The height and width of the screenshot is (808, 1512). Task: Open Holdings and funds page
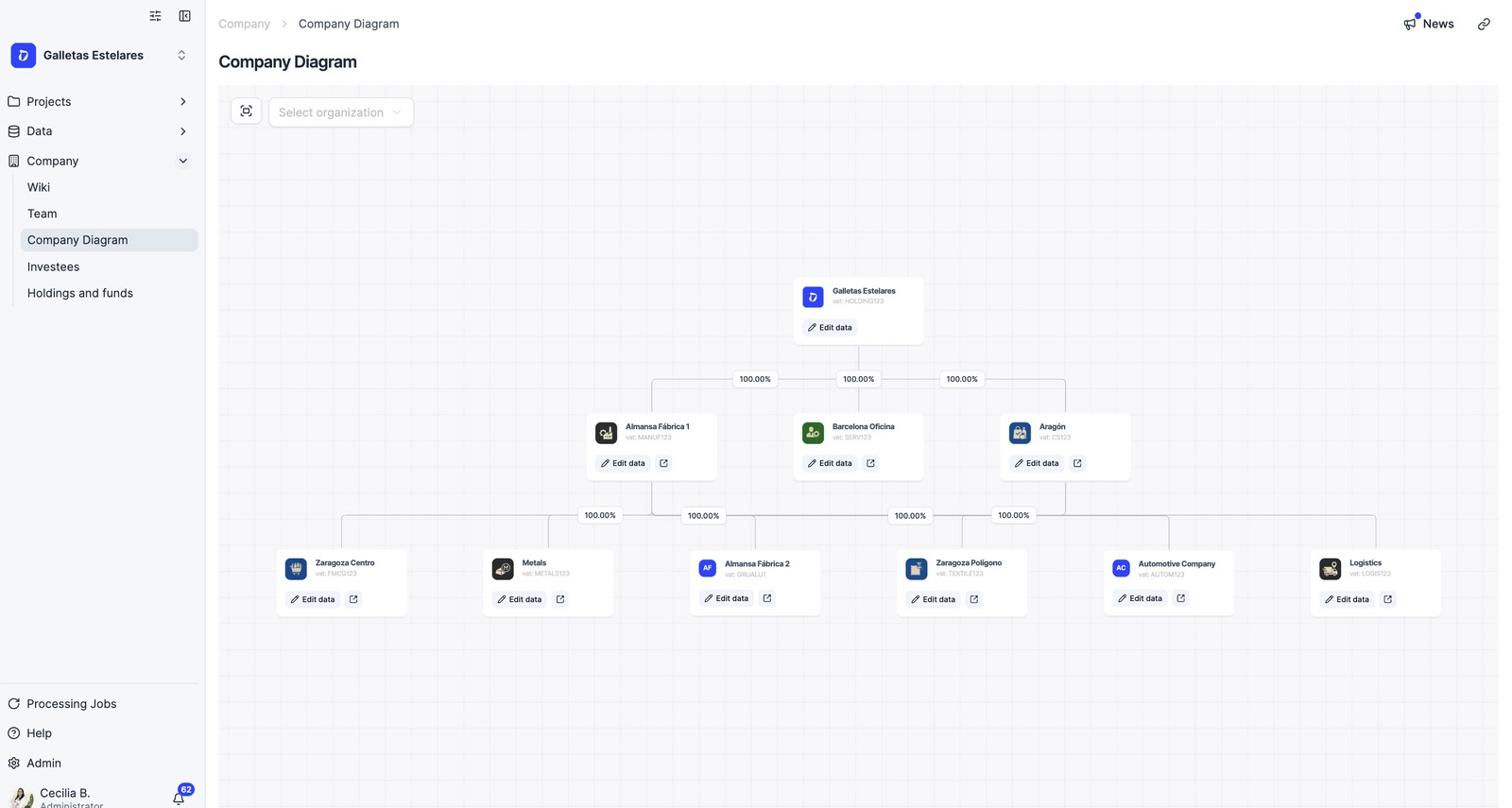pyautogui.click(x=80, y=293)
